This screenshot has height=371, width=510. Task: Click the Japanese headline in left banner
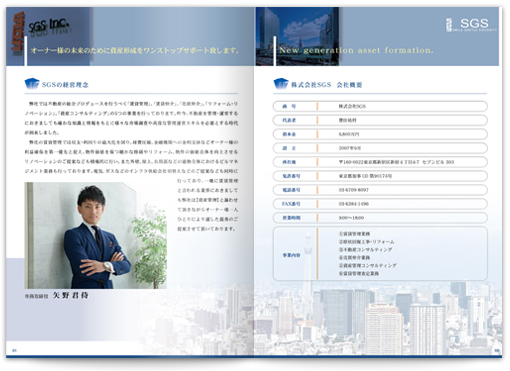(135, 50)
